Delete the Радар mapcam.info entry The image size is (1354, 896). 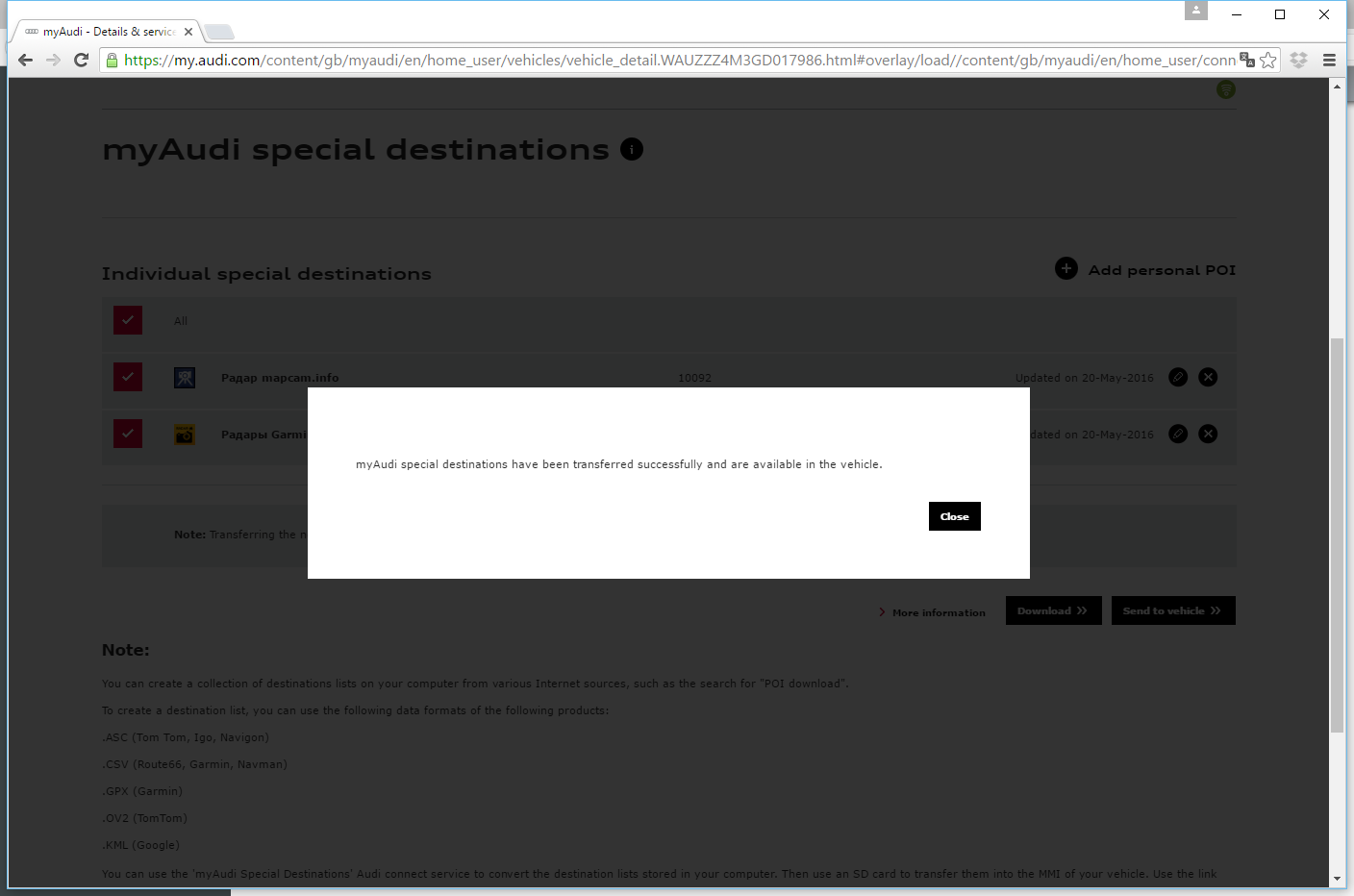1209,377
